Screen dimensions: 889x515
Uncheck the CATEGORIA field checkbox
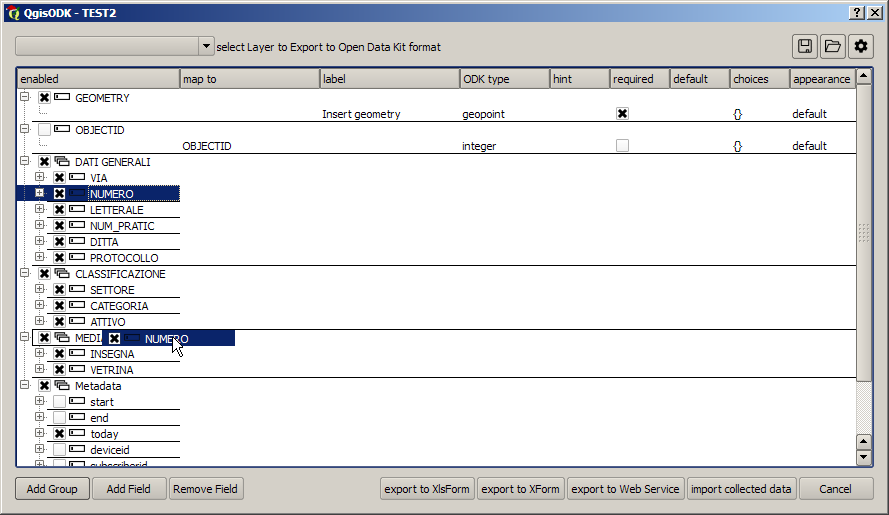(x=60, y=306)
